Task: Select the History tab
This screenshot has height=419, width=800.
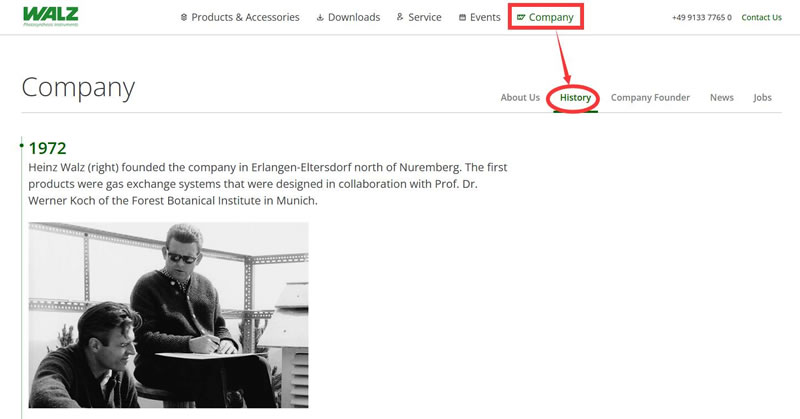Action: click(575, 98)
